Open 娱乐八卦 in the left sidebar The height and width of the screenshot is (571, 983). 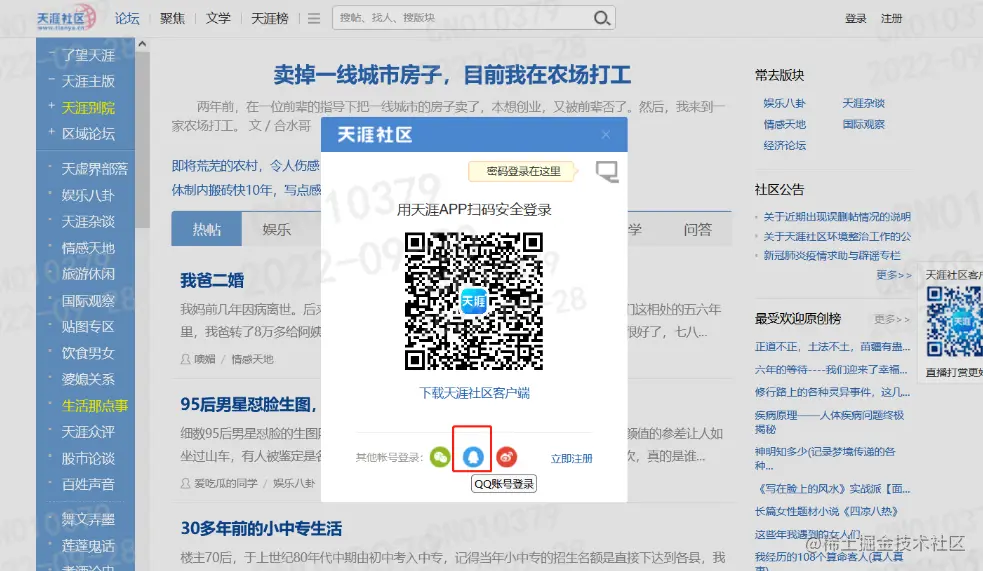88,195
